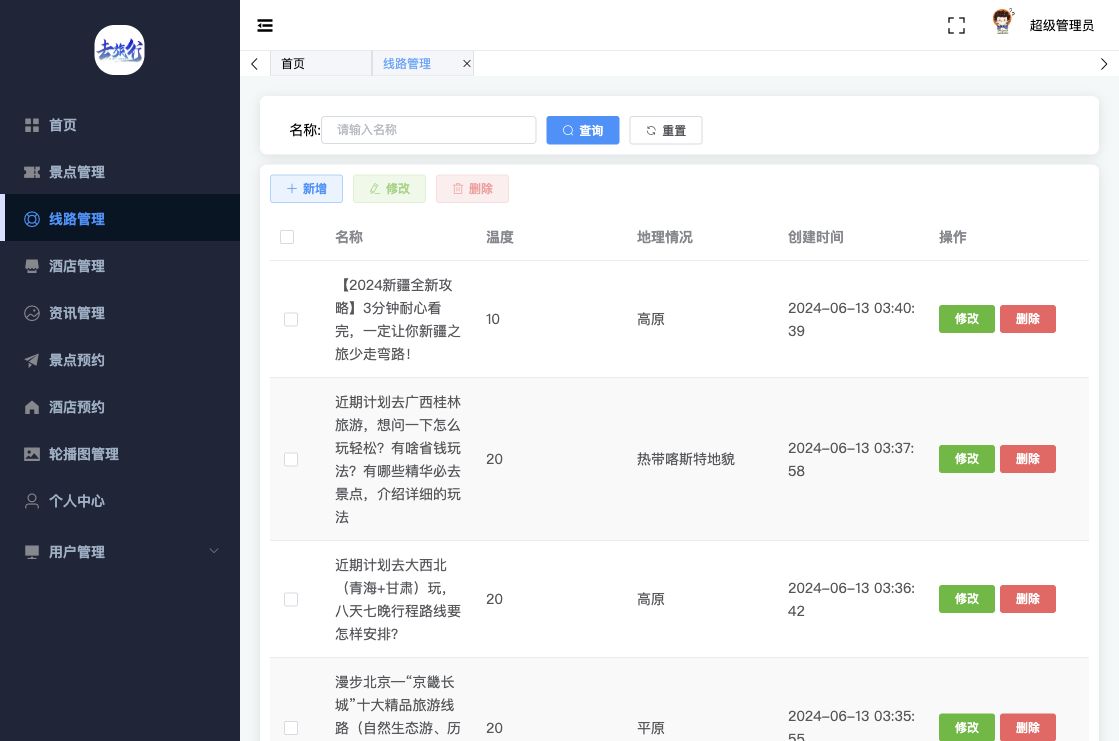Check the 2024新疆全新攻略 row checkbox
The width and height of the screenshot is (1119, 741).
coord(290,319)
